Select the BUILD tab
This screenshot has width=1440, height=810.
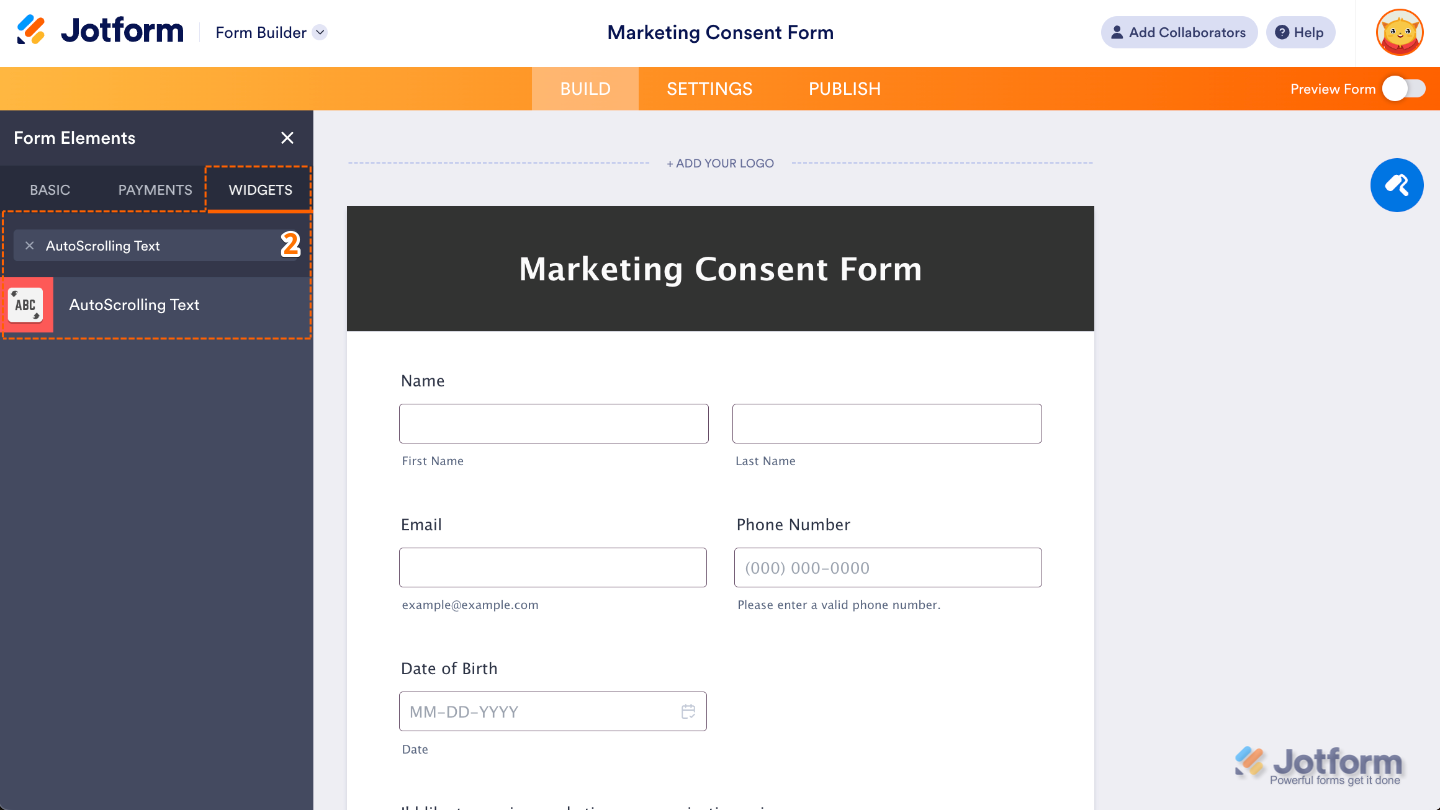coord(584,88)
